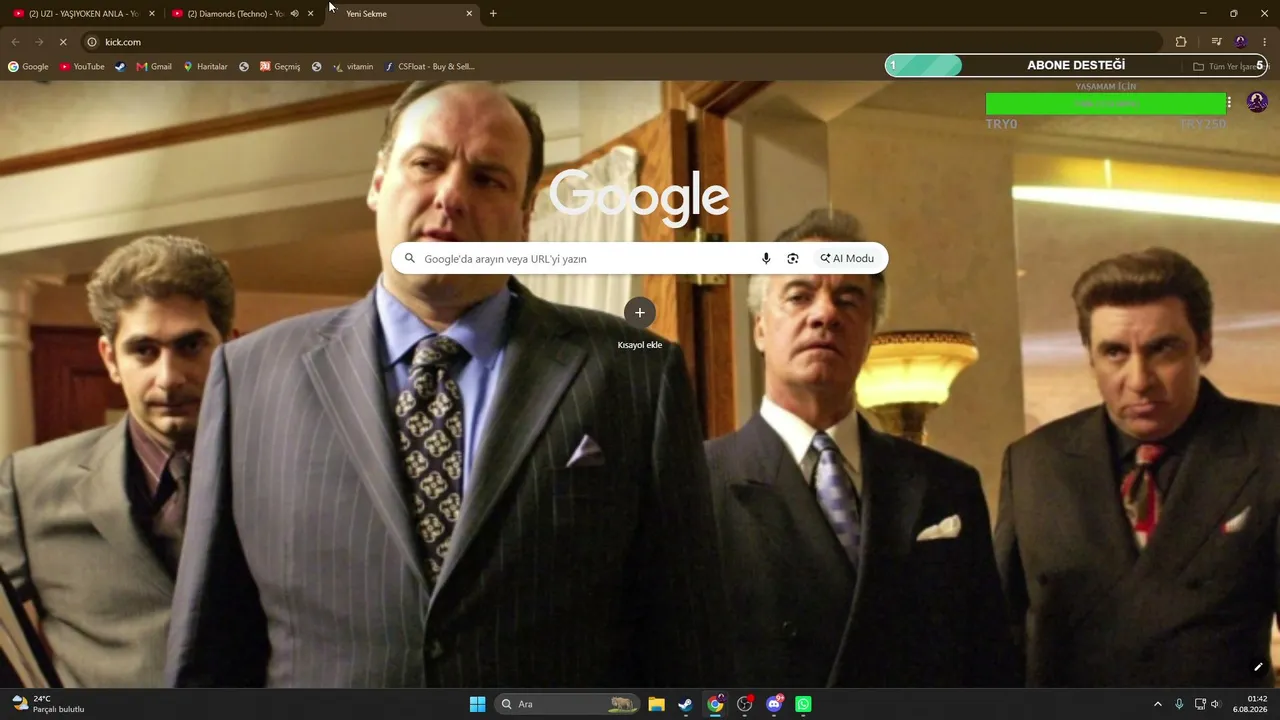Show hidden system tray icons
This screenshot has width=1280, height=720.
click(1158, 704)
